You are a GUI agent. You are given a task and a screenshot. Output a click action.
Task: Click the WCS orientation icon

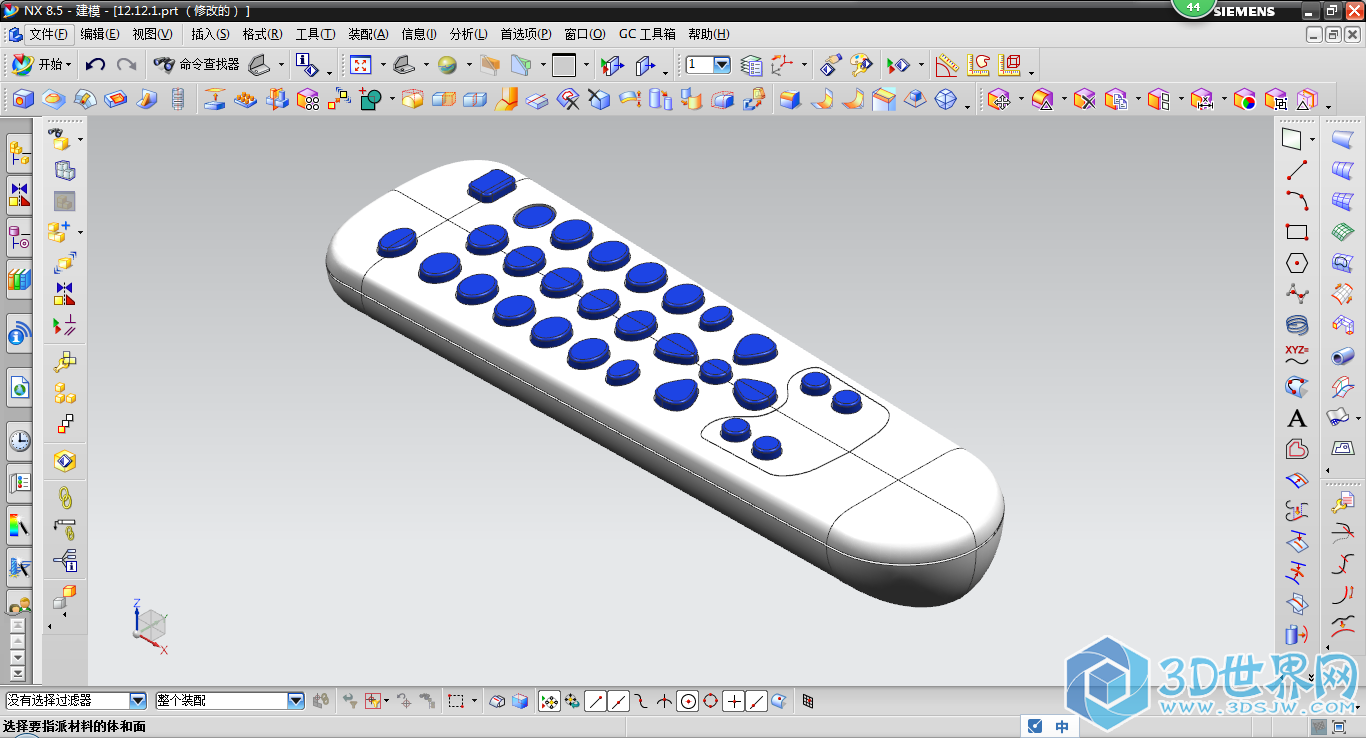pos(783,65)
